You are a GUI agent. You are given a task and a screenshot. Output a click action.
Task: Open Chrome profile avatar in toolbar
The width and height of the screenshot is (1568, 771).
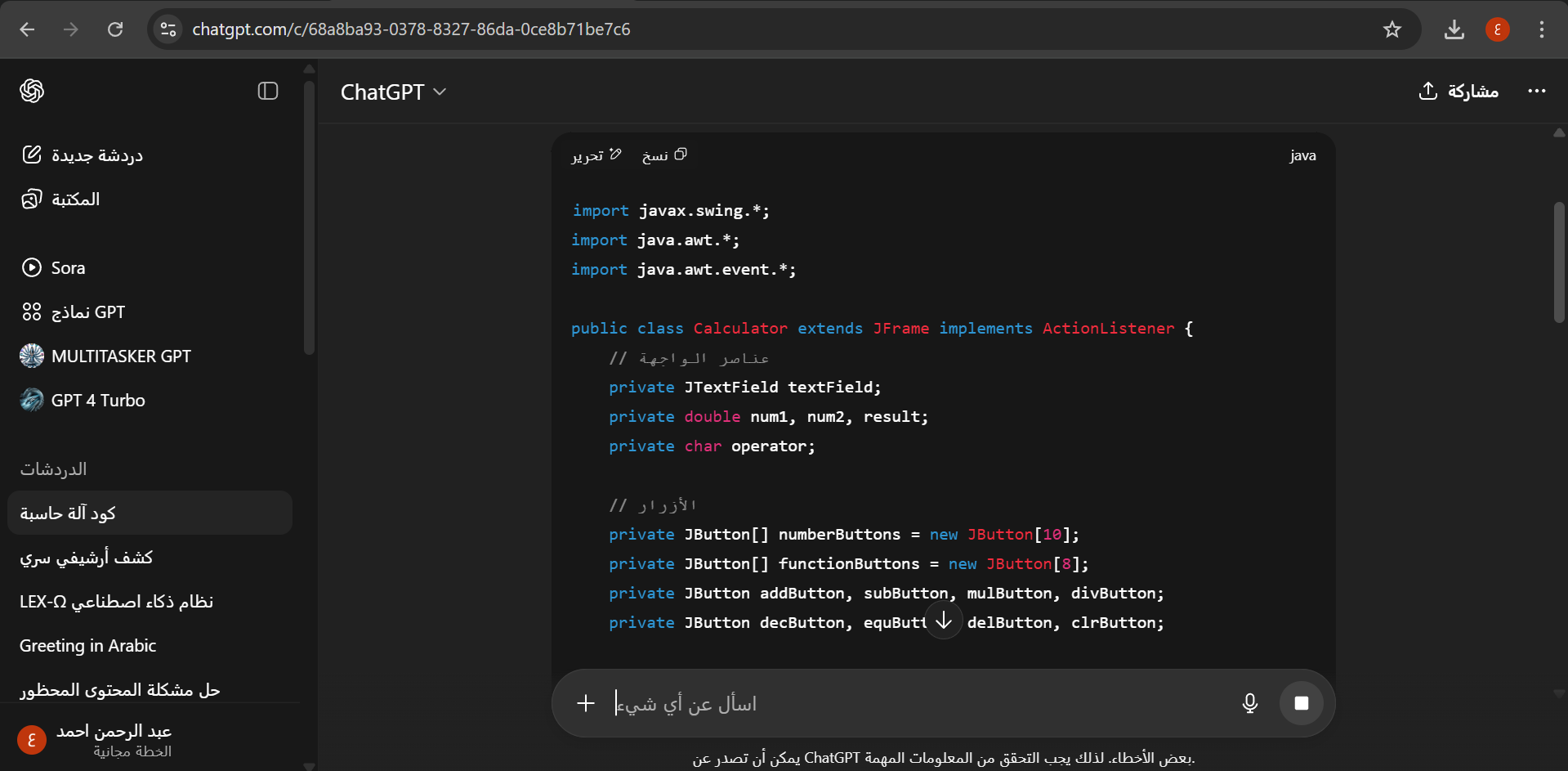tap(1498, 29)
